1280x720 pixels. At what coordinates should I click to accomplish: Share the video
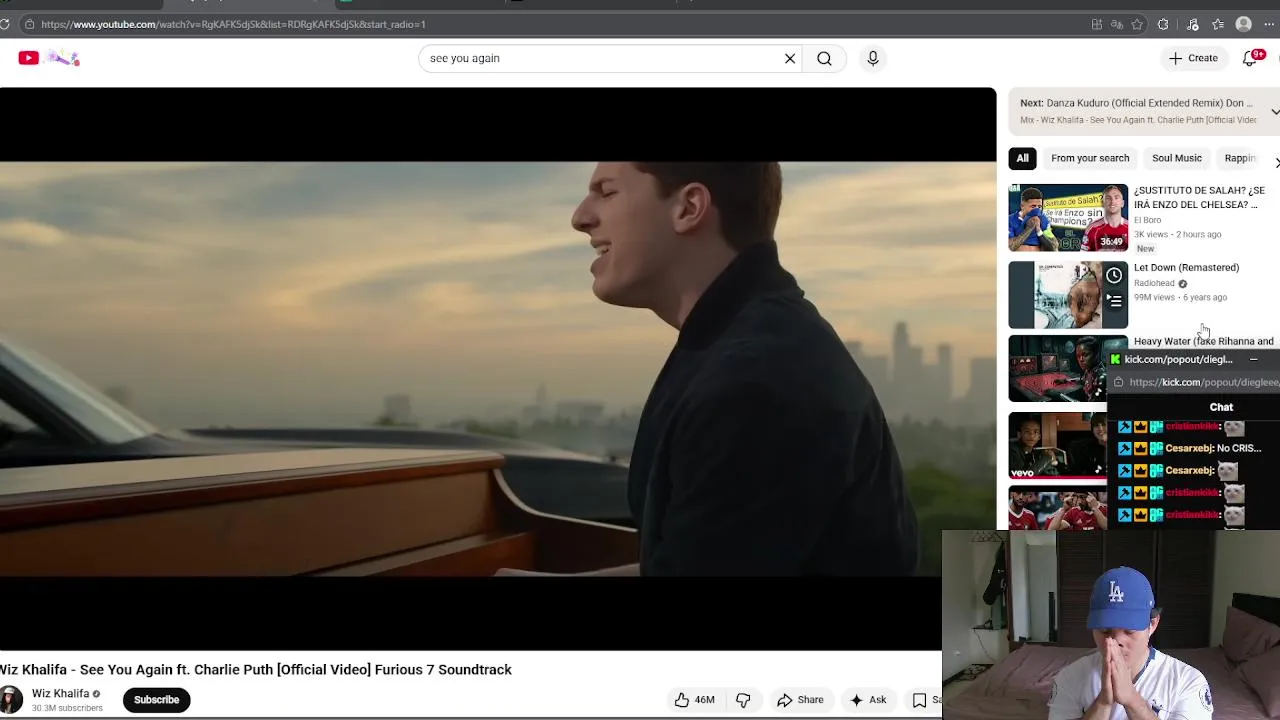[x=800, y=700]
